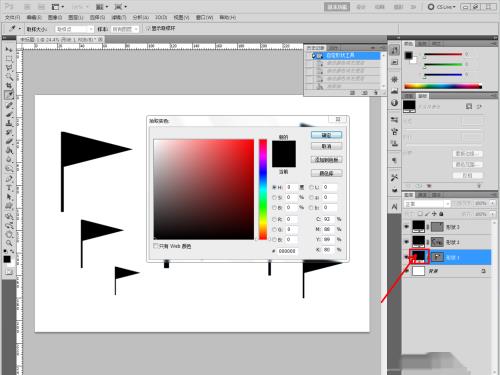Select the Zoom tool
The width and height of the screenshot is (500, 375).
tap(9, 243)
